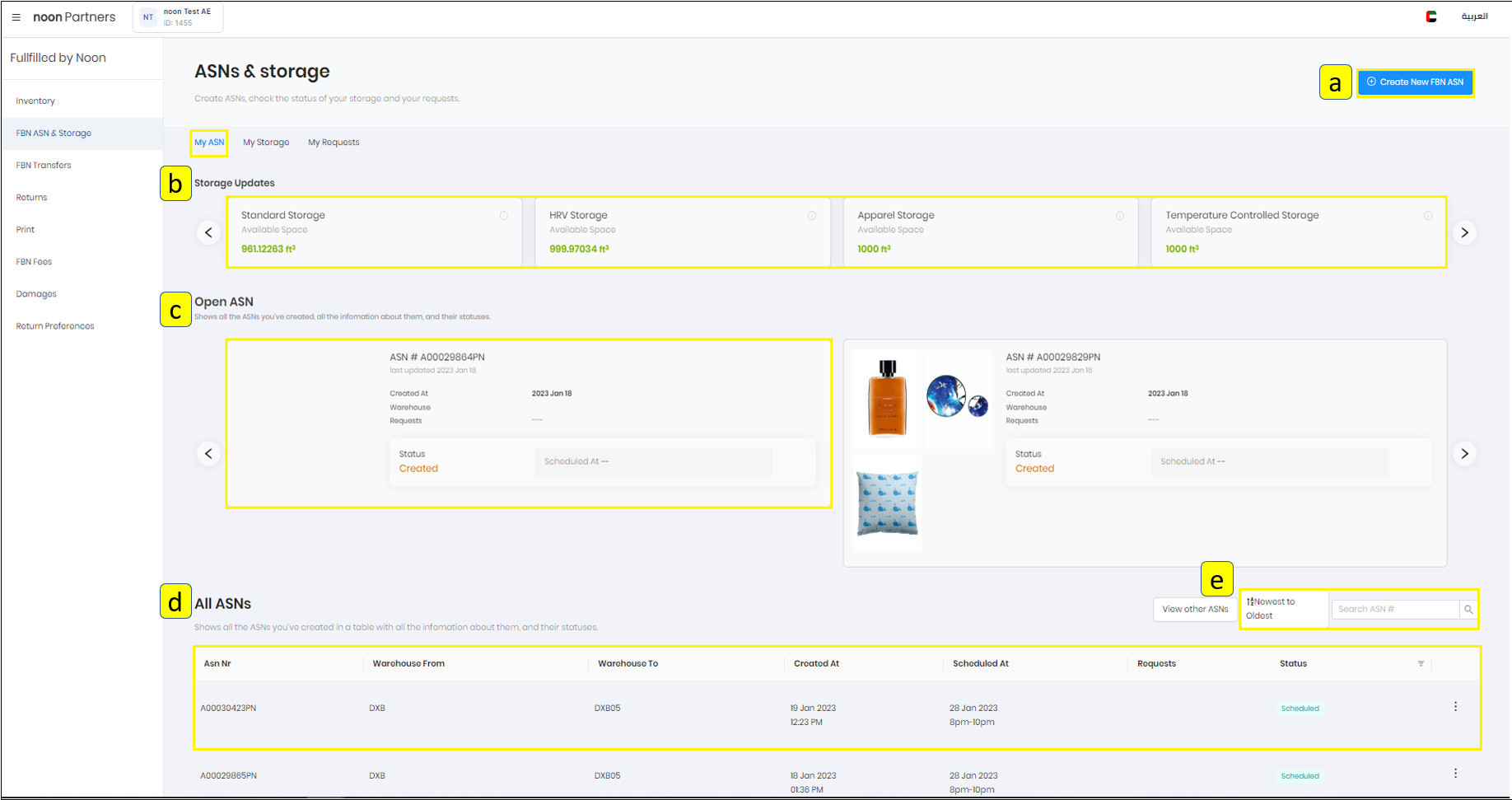
Task: Select the Apparel Storage card
Action: point(991,232)
